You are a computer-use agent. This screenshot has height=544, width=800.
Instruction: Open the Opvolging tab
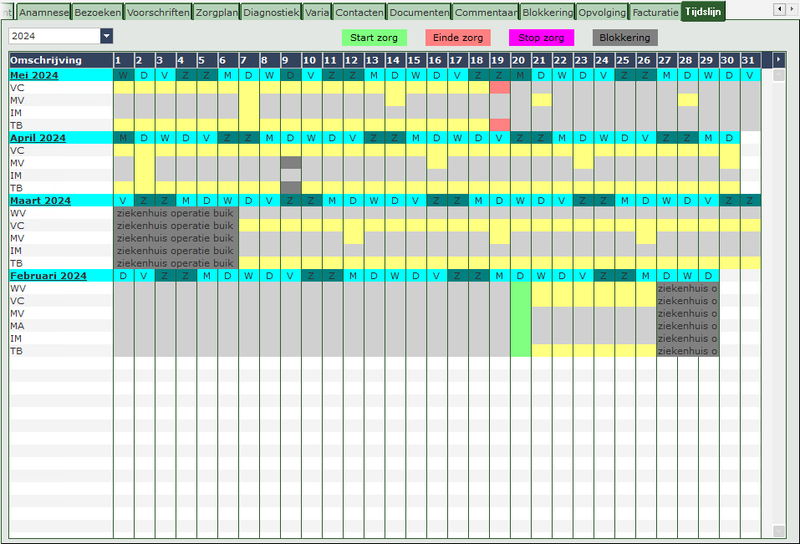click(602, 12)
